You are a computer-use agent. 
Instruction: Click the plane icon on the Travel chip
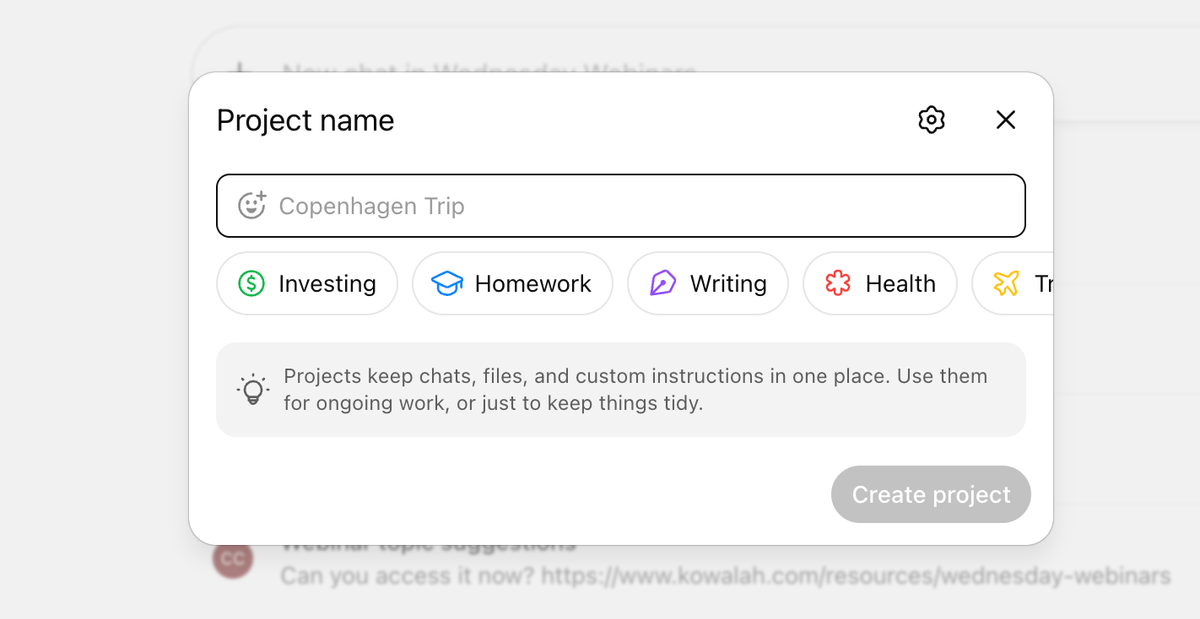coord(1007,283)
